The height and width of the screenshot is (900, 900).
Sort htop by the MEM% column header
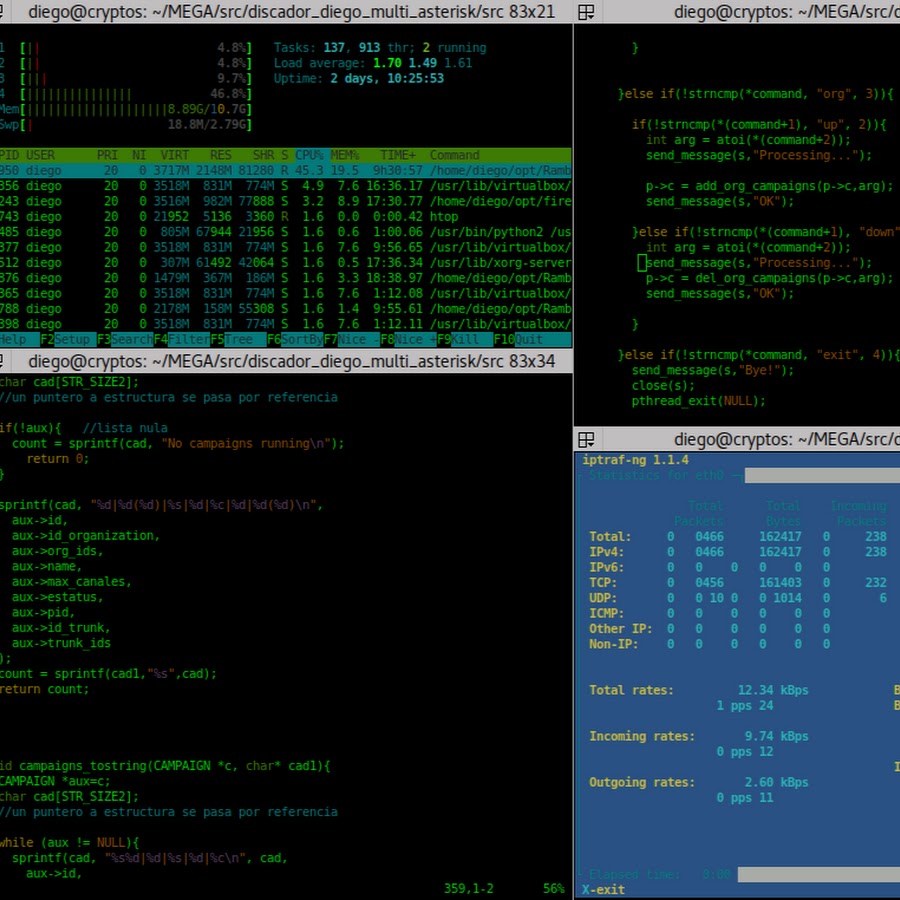pos(345,156)
